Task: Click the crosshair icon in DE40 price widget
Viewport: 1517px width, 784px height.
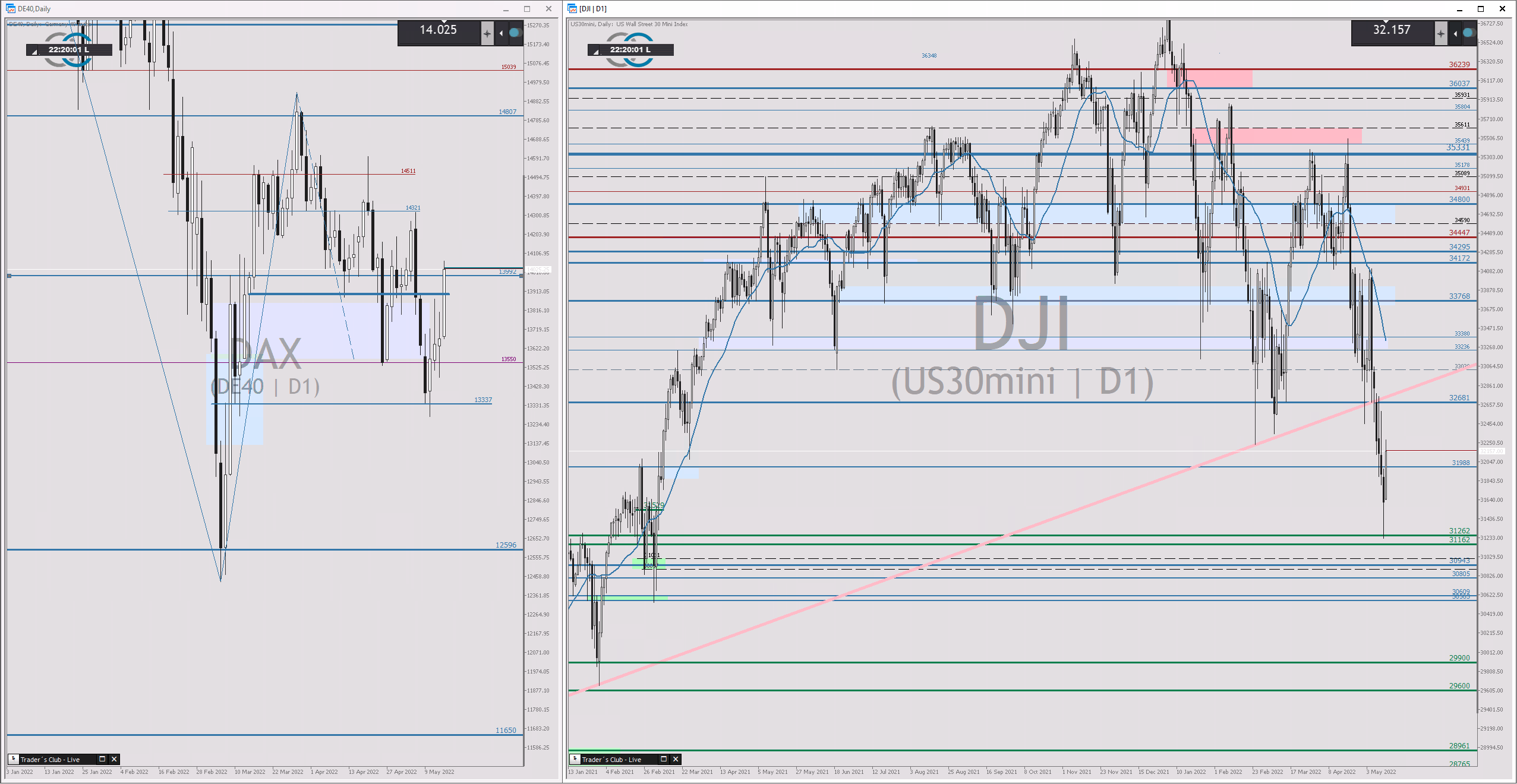Action: [487, 33]
